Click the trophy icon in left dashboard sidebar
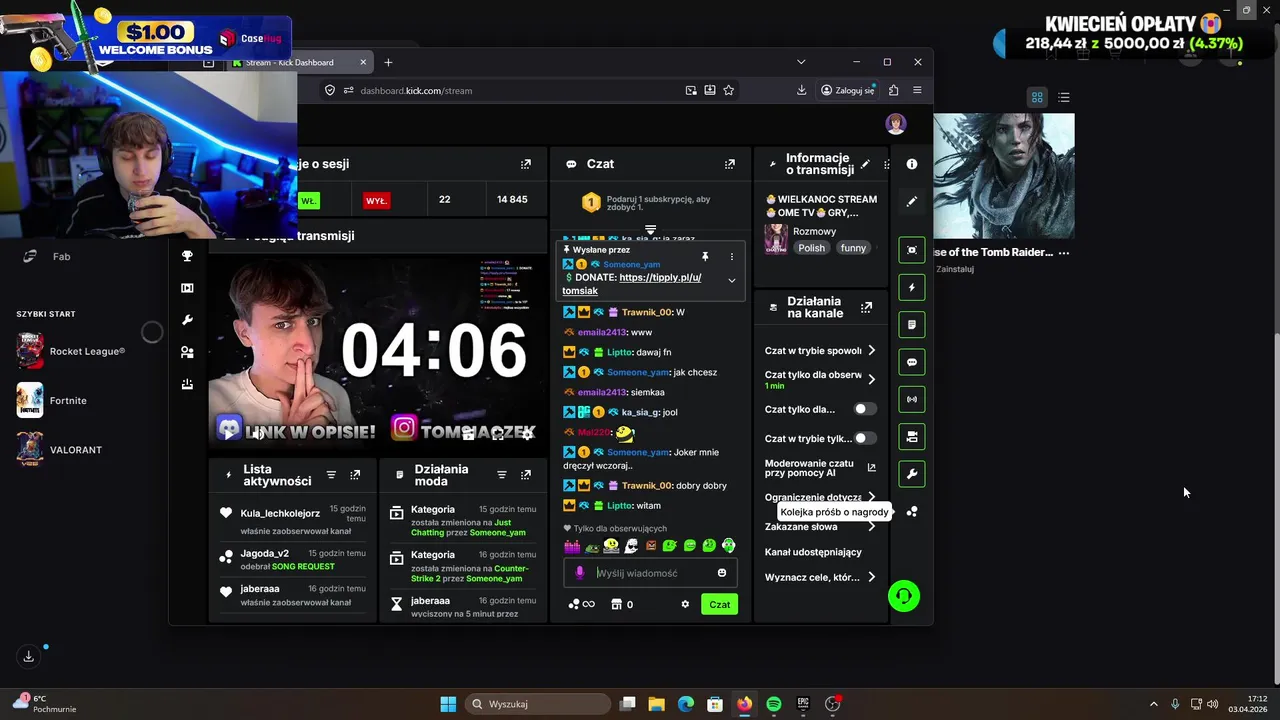 [187, 256]
